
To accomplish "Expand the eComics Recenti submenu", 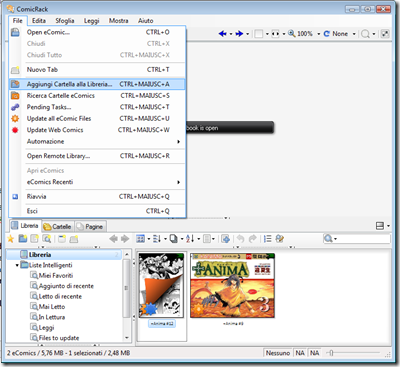I will 97,182.
